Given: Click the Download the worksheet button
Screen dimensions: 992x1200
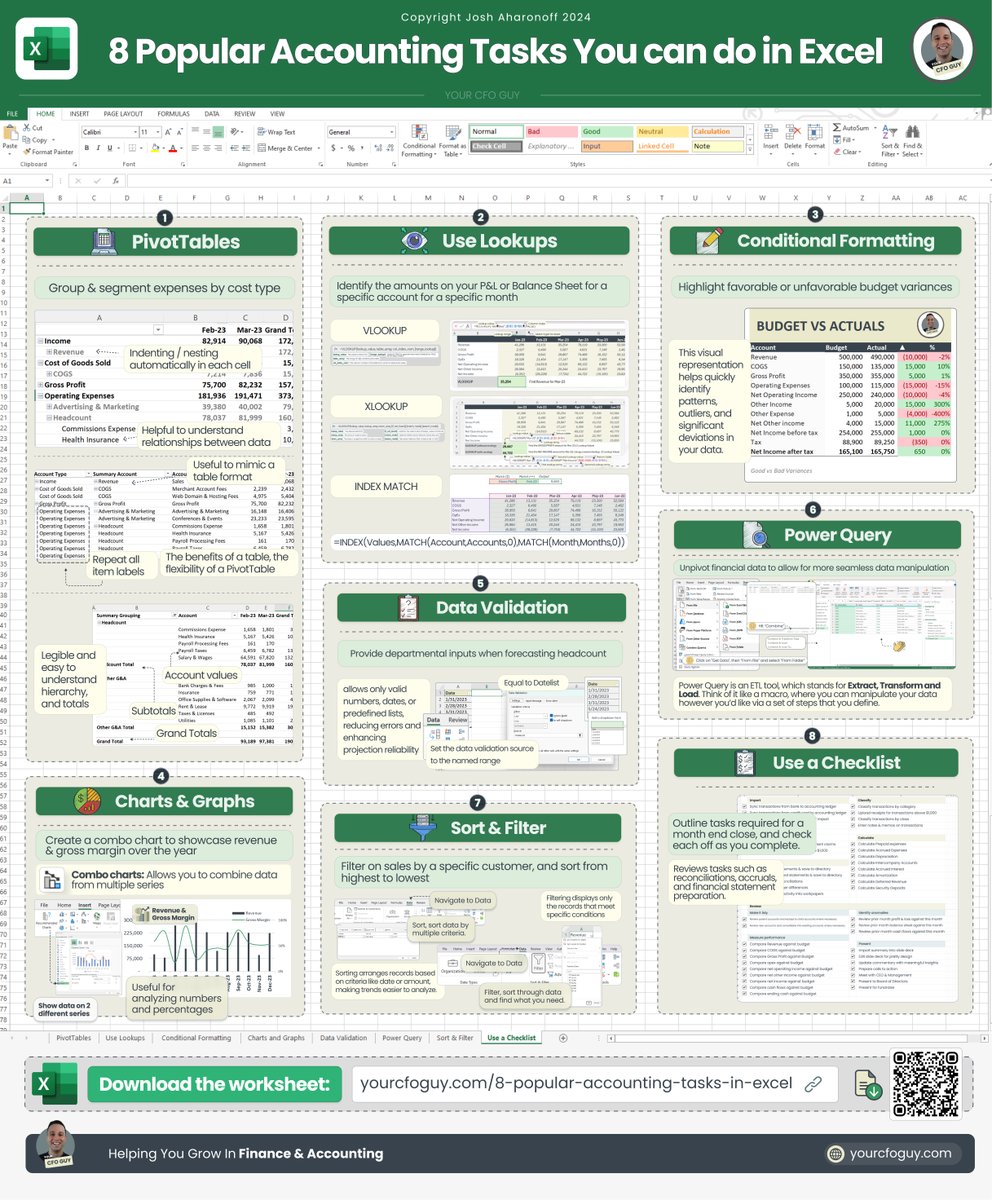Looking at the screenshot, I should coord(214,1084).
